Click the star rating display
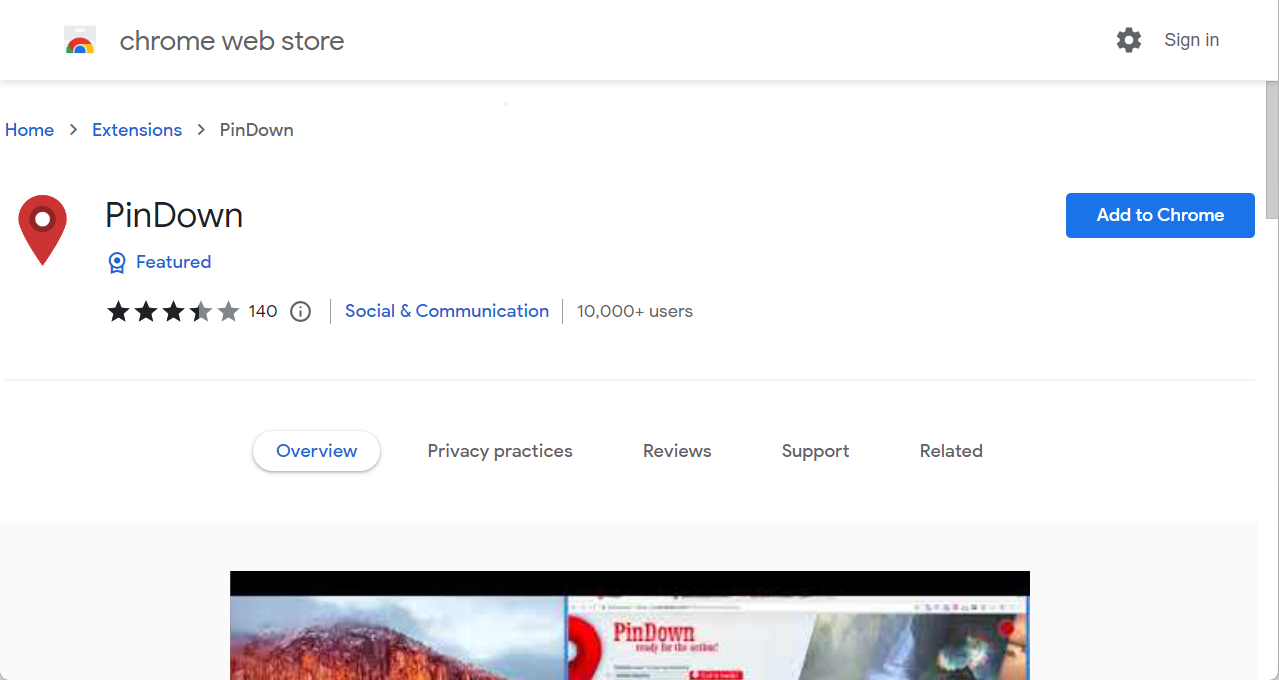Viewport: 1279px width, 680px height. tap(173, 311)
